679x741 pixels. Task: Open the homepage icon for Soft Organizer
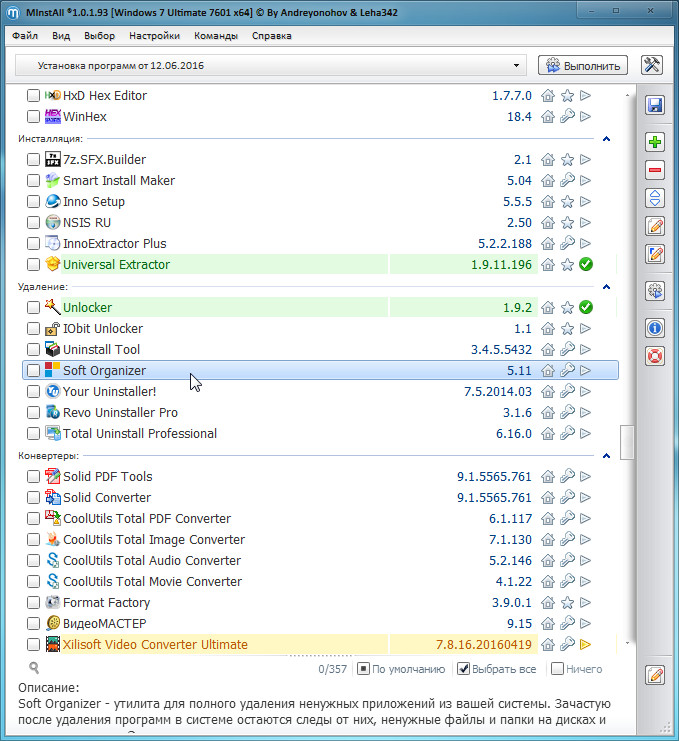548,370
